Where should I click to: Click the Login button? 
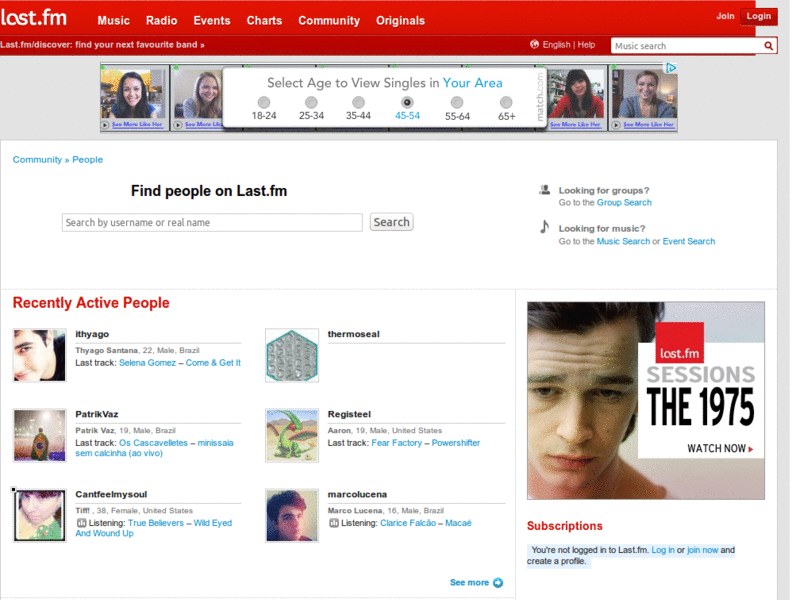[759, 16]
